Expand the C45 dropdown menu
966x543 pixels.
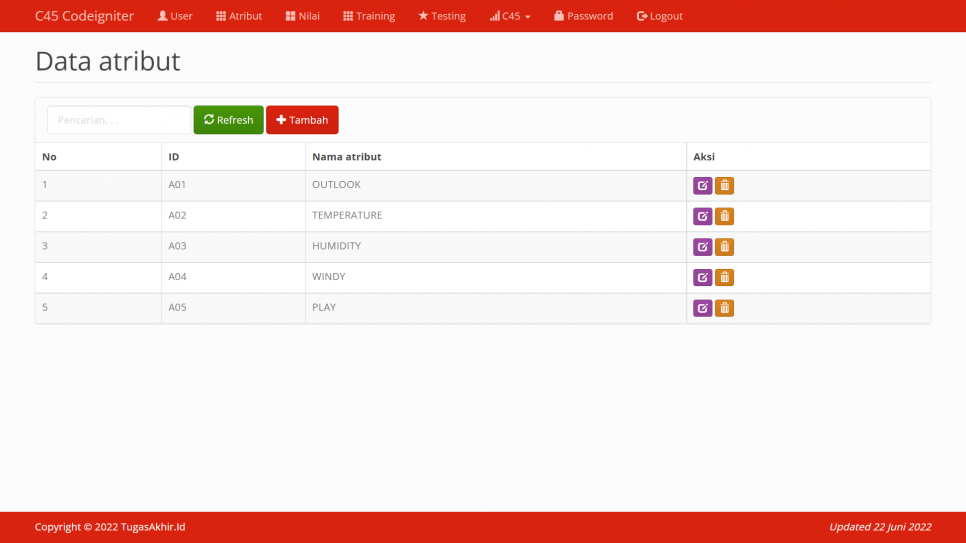click(x=510, y=16)
